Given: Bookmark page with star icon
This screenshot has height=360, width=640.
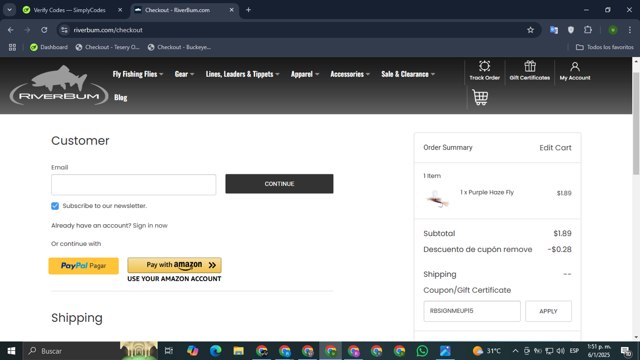Looking at the screenshot, I should (530, 30).
